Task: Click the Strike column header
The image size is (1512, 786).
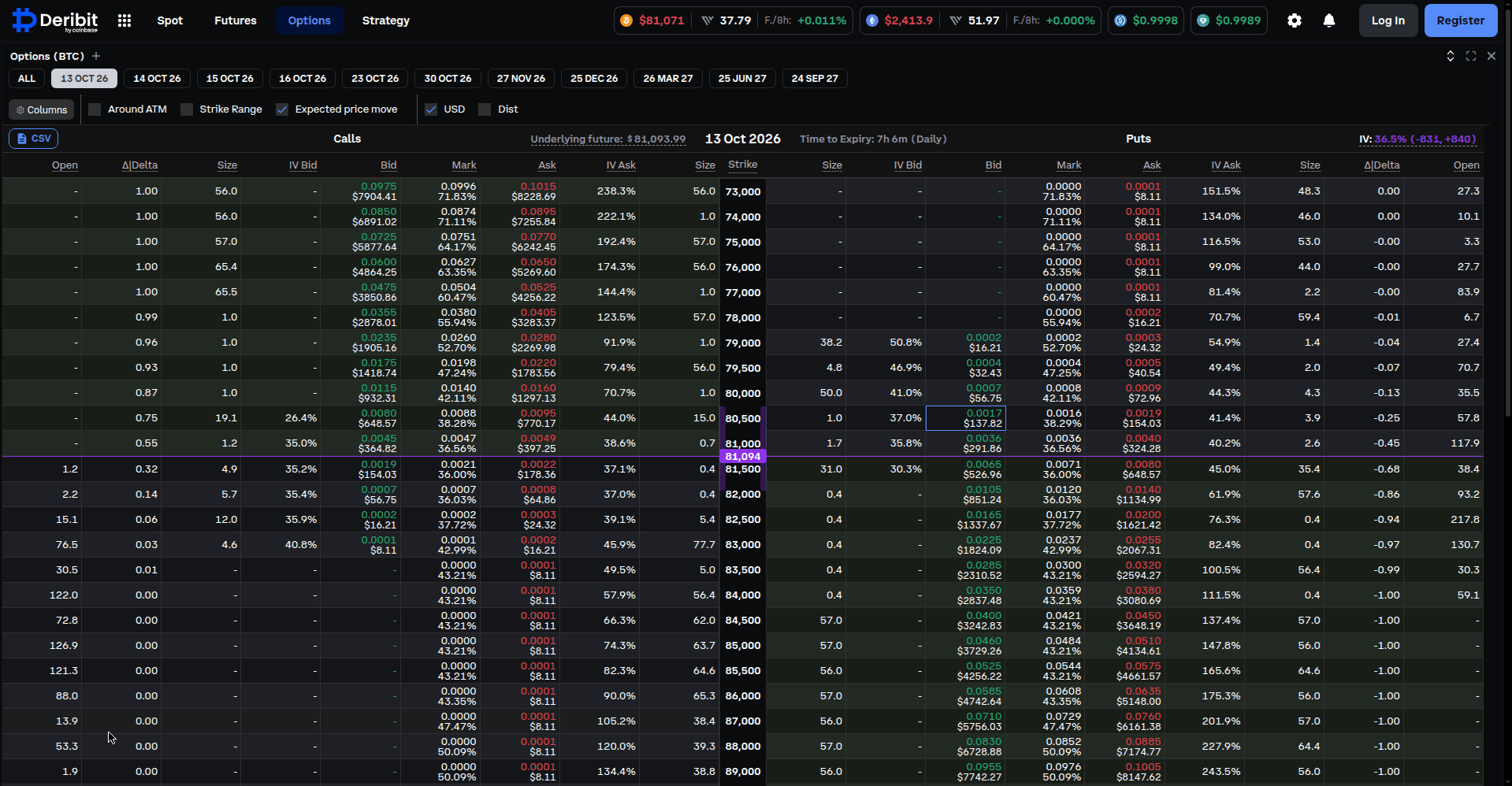Action: [x=743, y=165]
